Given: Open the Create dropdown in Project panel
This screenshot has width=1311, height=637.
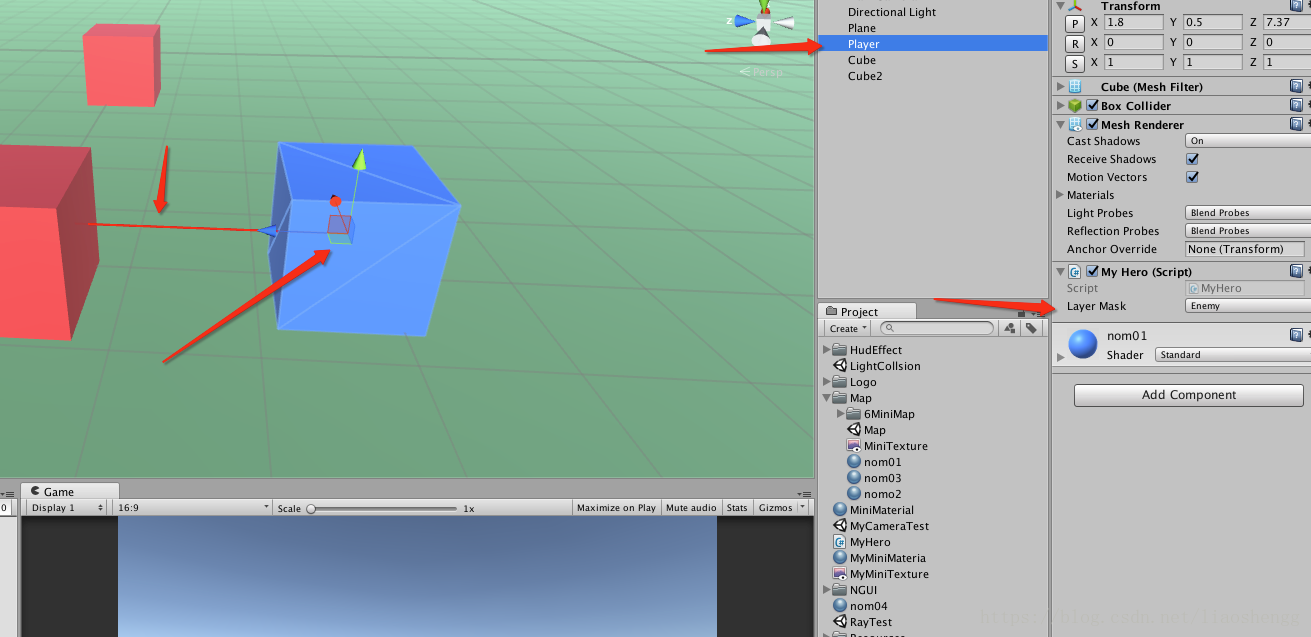Looking at the screenshot, I should [848, 328].
